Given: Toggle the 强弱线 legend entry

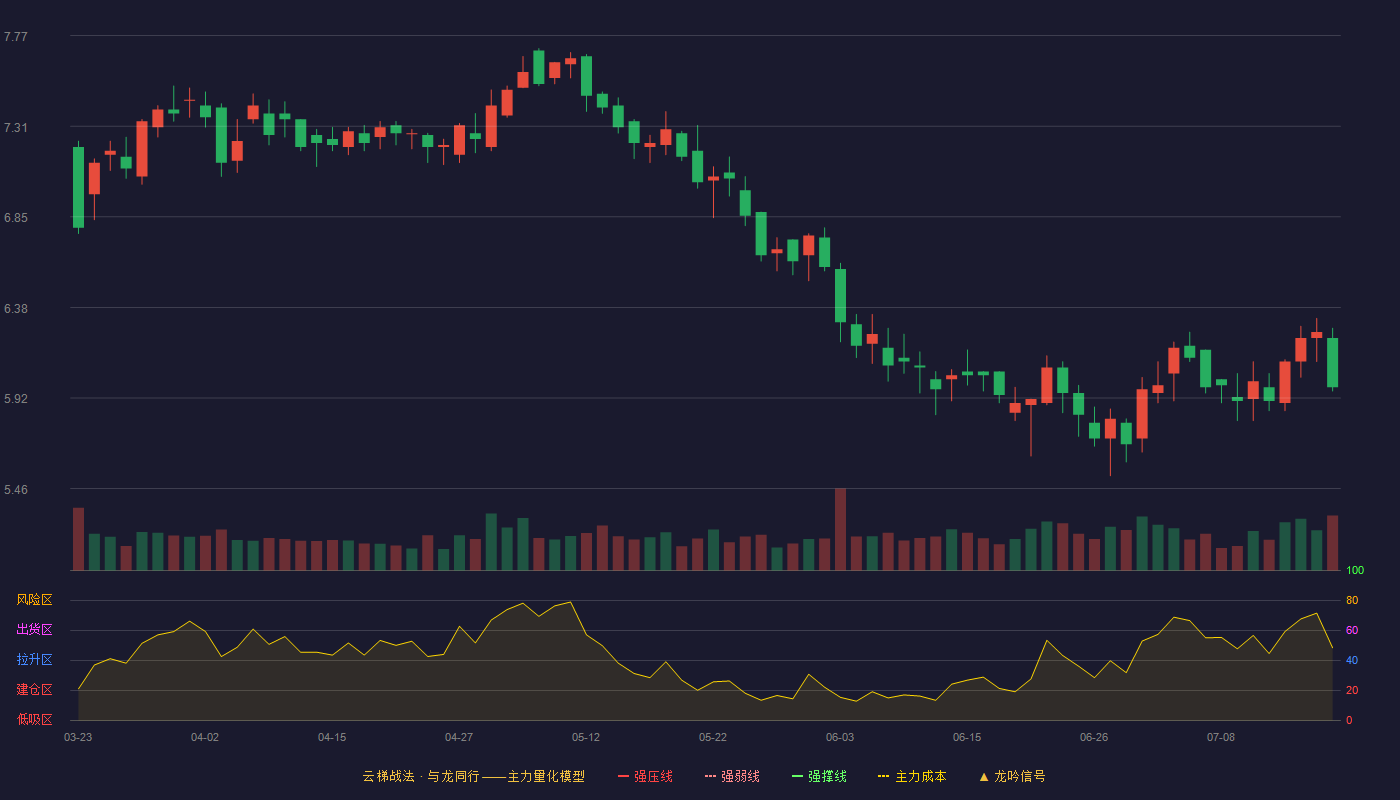Looking at the screenshot, I should pyautogui.click(x=732, y=776).
